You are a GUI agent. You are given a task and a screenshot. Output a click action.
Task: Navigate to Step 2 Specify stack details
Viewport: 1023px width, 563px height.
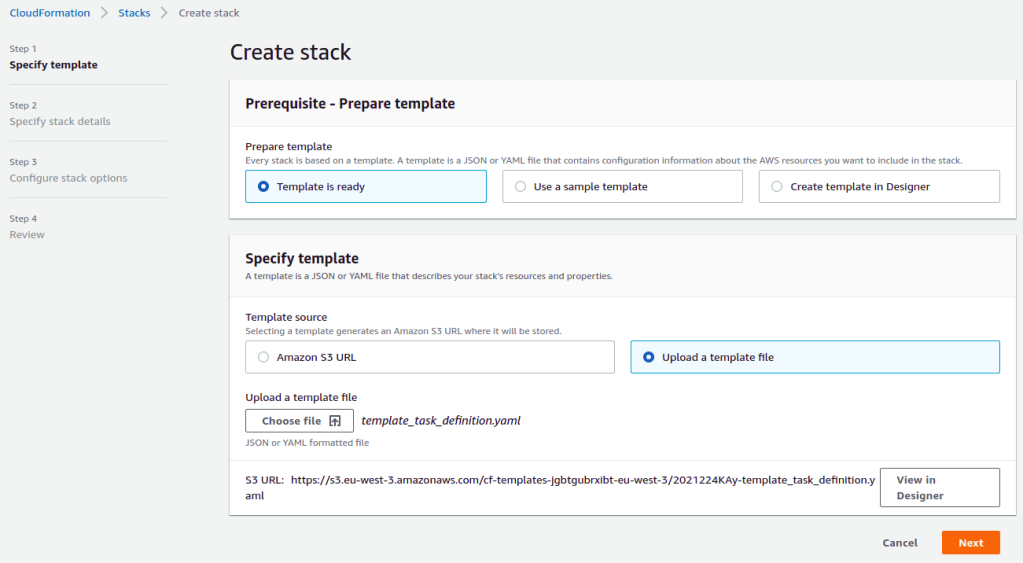click(x=60, y=122)
